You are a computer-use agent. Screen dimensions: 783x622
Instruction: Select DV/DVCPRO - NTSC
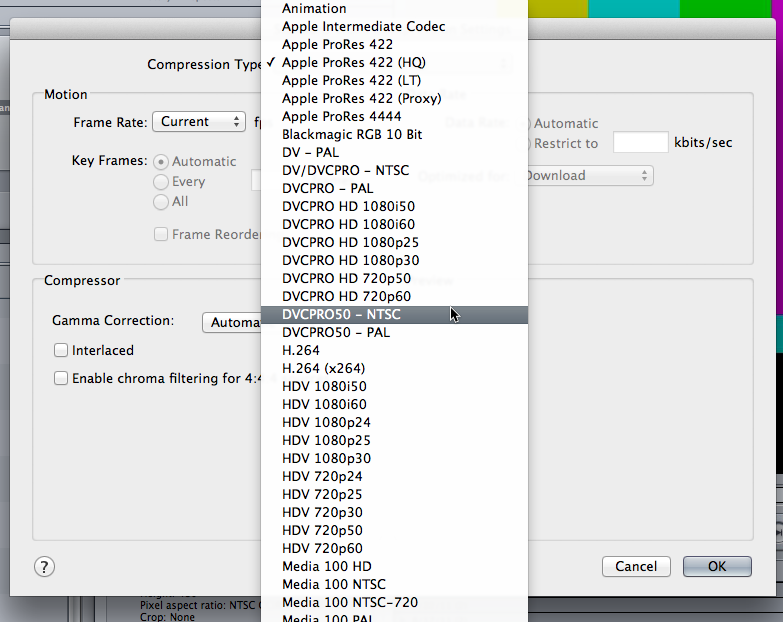click(394, 170)
